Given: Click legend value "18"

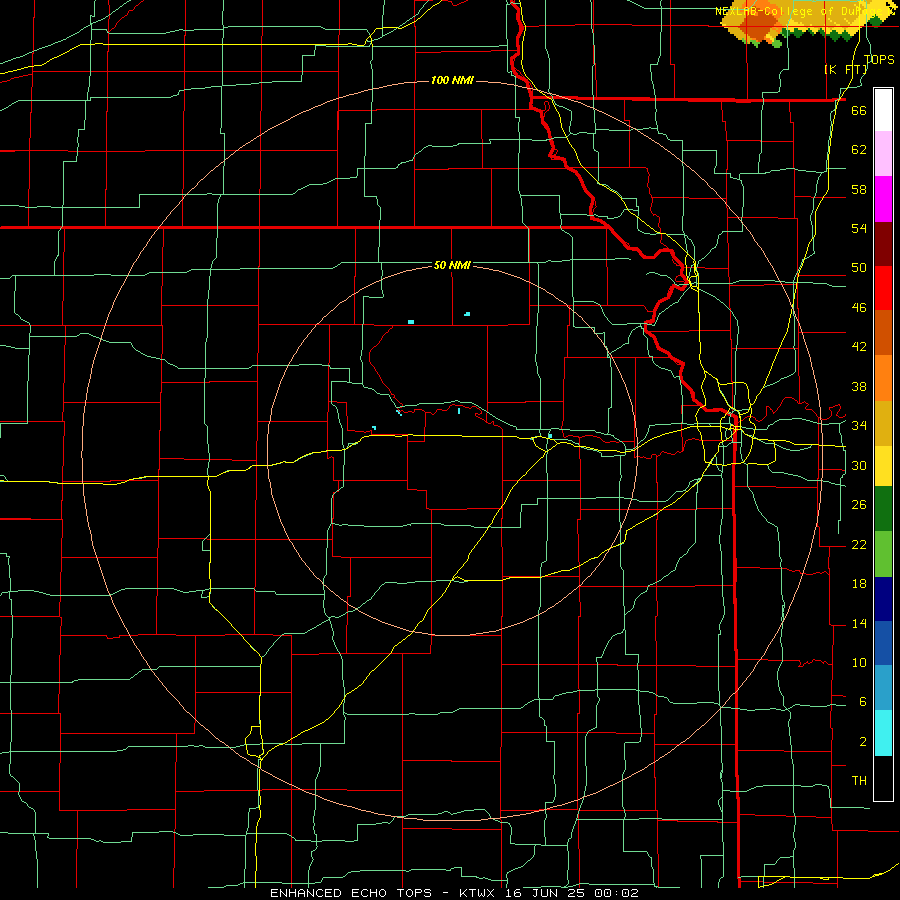Looking at the screenshot, I should [859, 584].
